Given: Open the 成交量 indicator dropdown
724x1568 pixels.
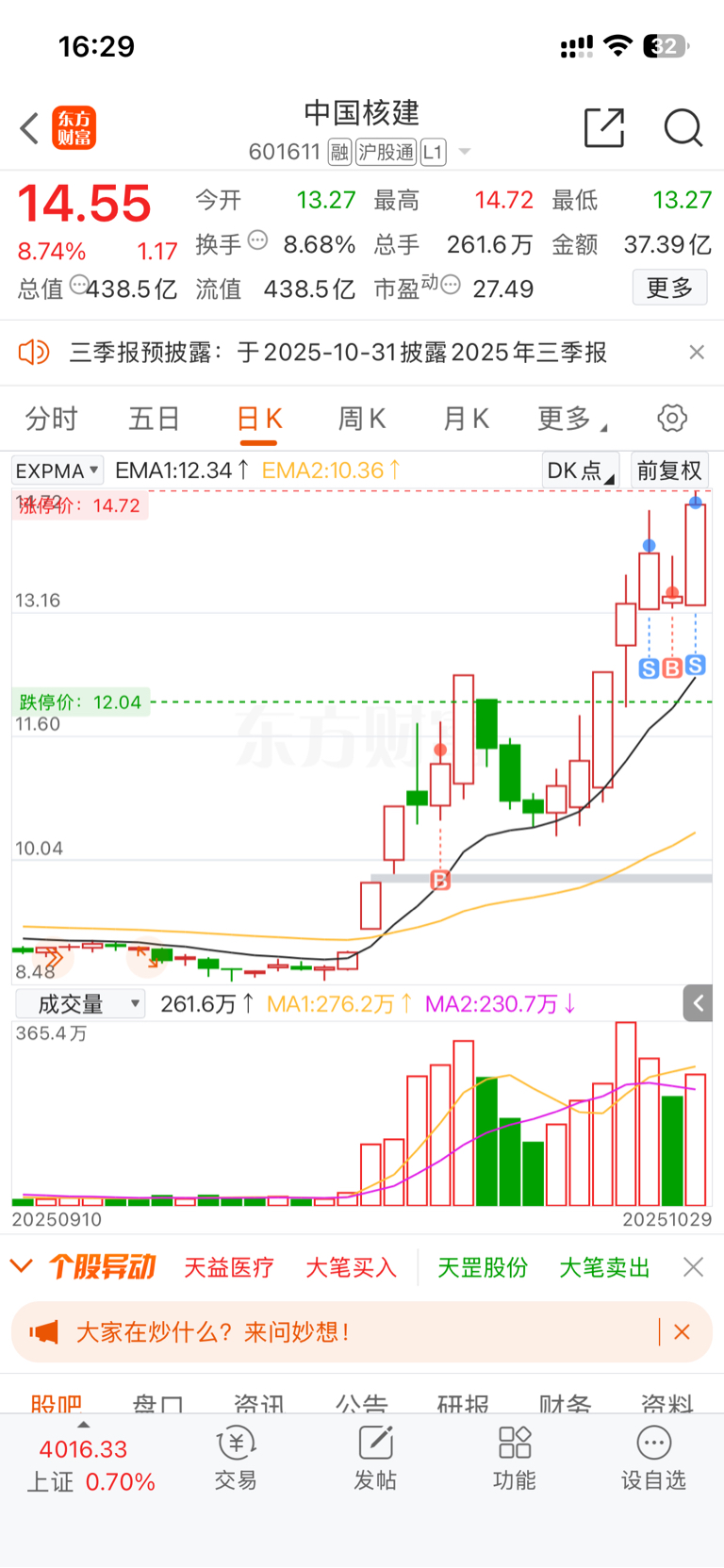Looking at the screenshot, I should (79, 1003).
